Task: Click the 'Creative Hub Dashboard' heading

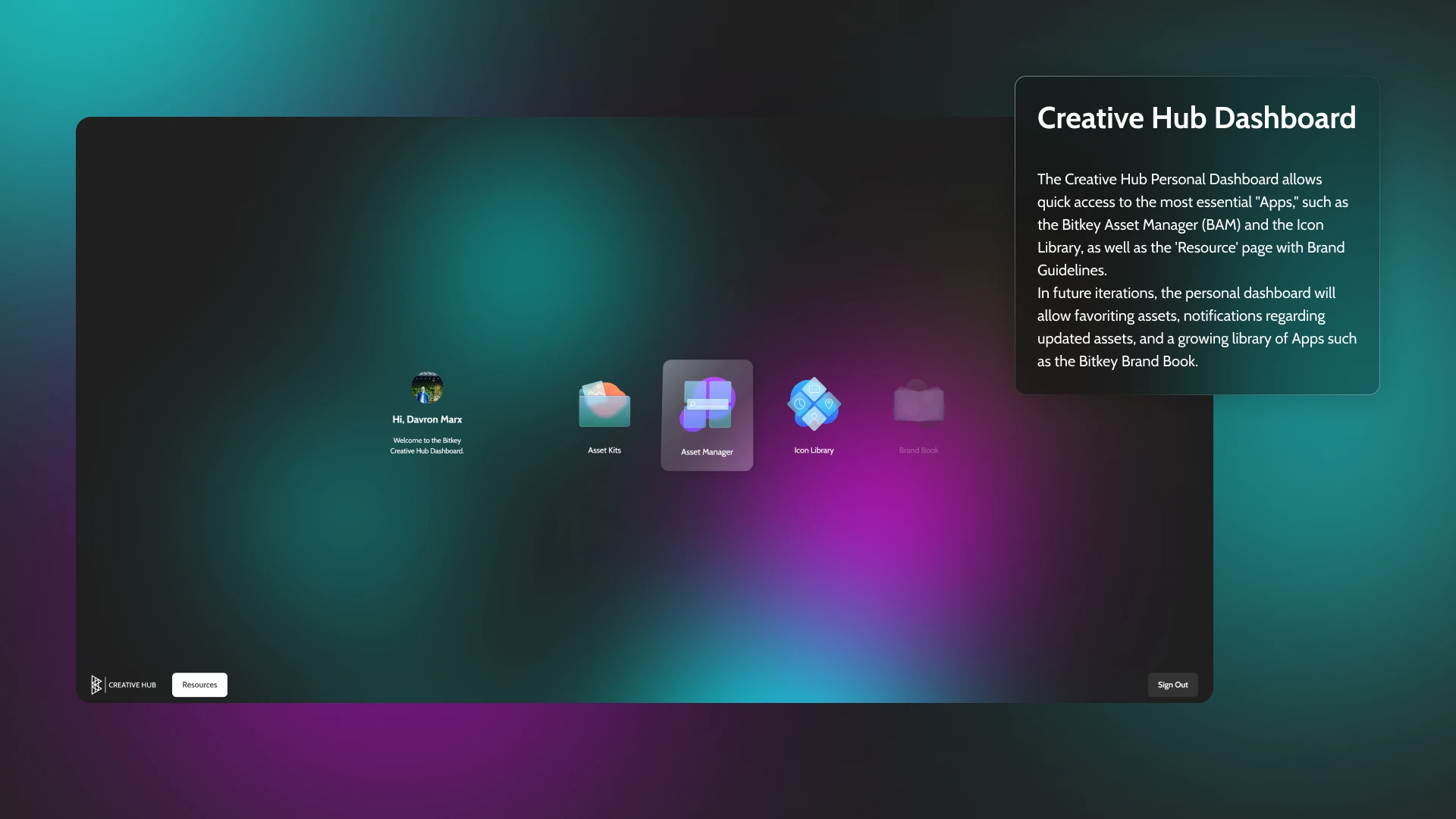Action: coord(1197,118)
